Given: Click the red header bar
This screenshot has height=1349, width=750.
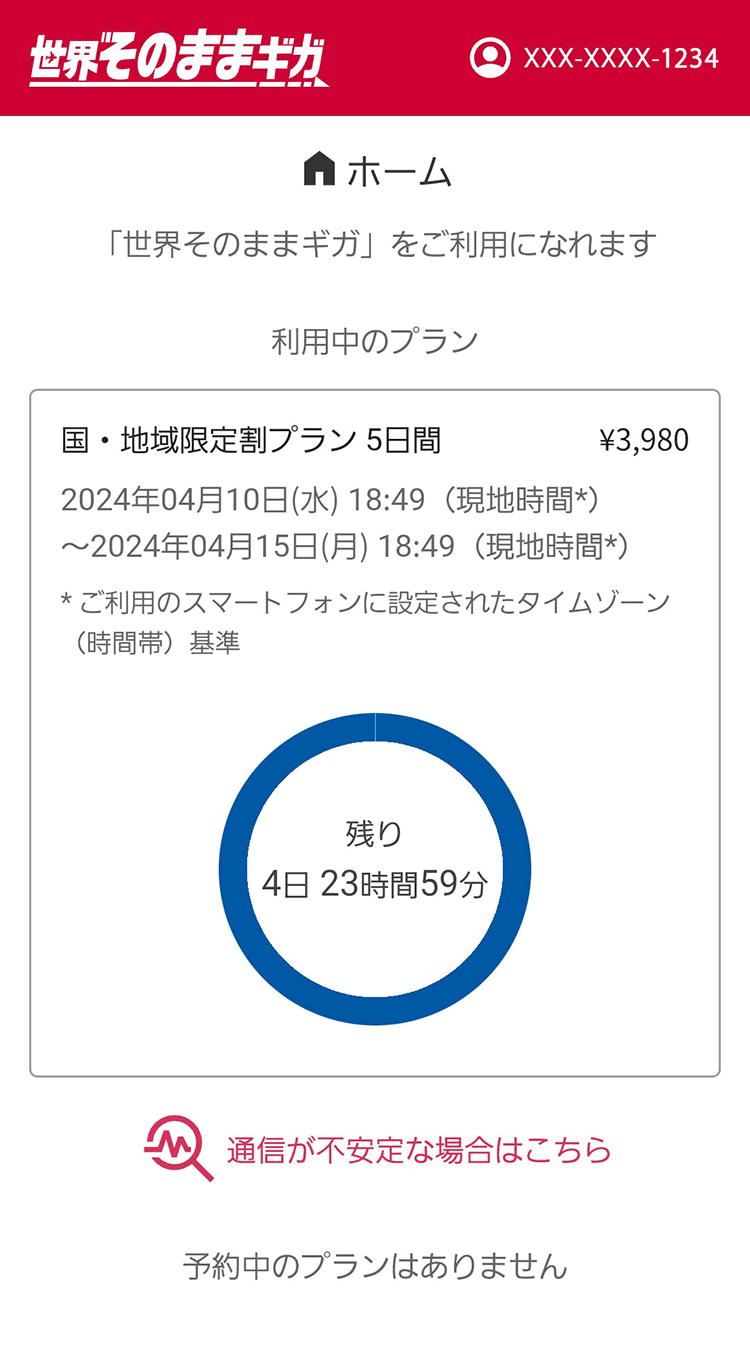Looking at the screenshot, I should pyautogui.click(x=375, y=58).
